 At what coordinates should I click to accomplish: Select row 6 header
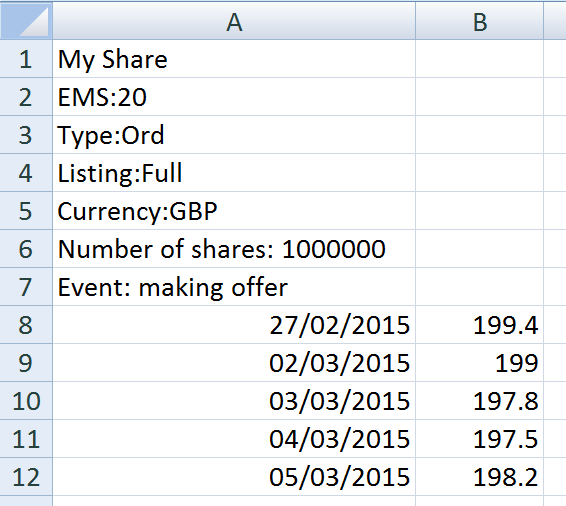click(x=26, y=249)
